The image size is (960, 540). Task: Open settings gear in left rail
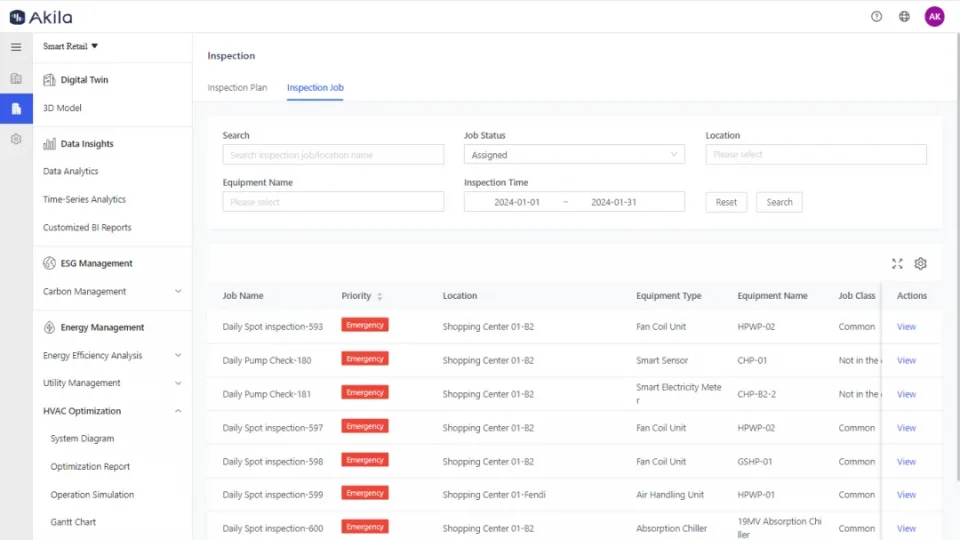(x=16, y=139)
